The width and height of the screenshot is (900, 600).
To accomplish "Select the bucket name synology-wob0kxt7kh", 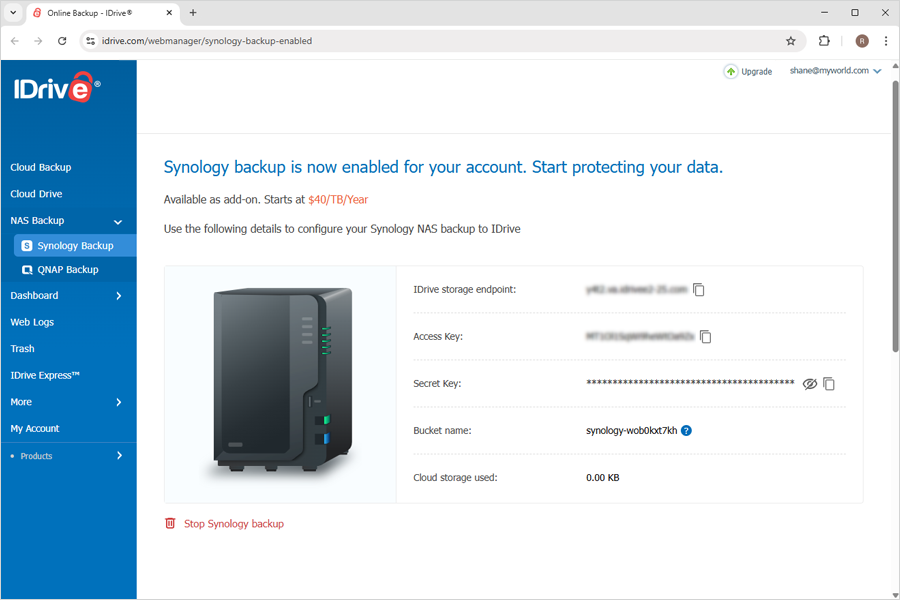I will point(631,431).
